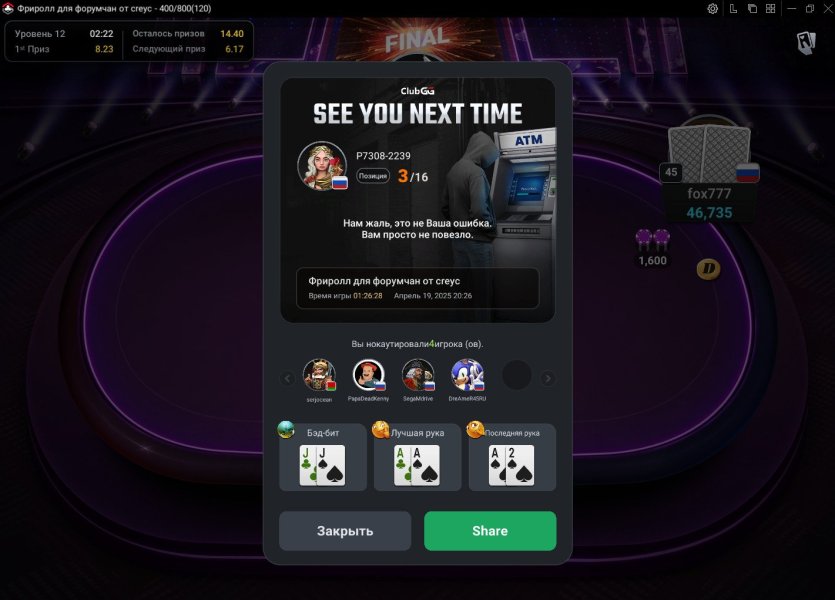Click fox777's face-down cards

(x=709, y=153)
